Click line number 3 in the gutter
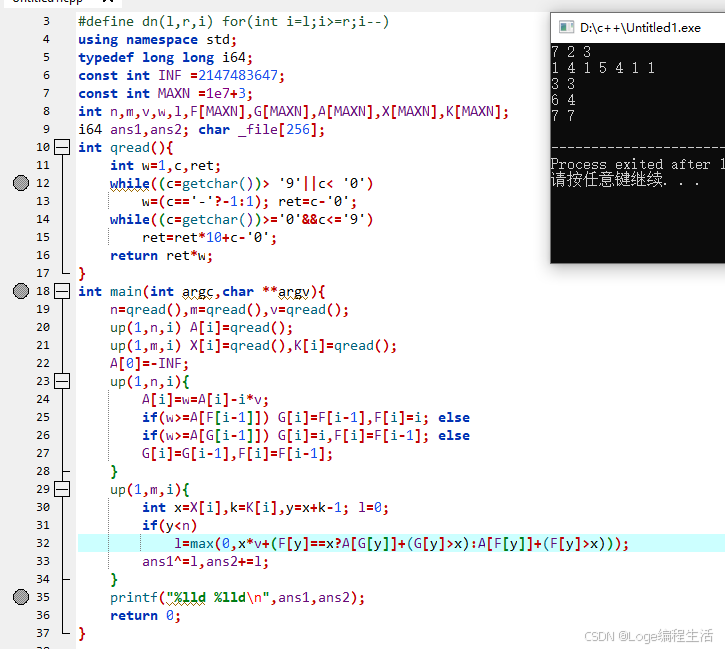725x649 pixels. click(46, 21)
